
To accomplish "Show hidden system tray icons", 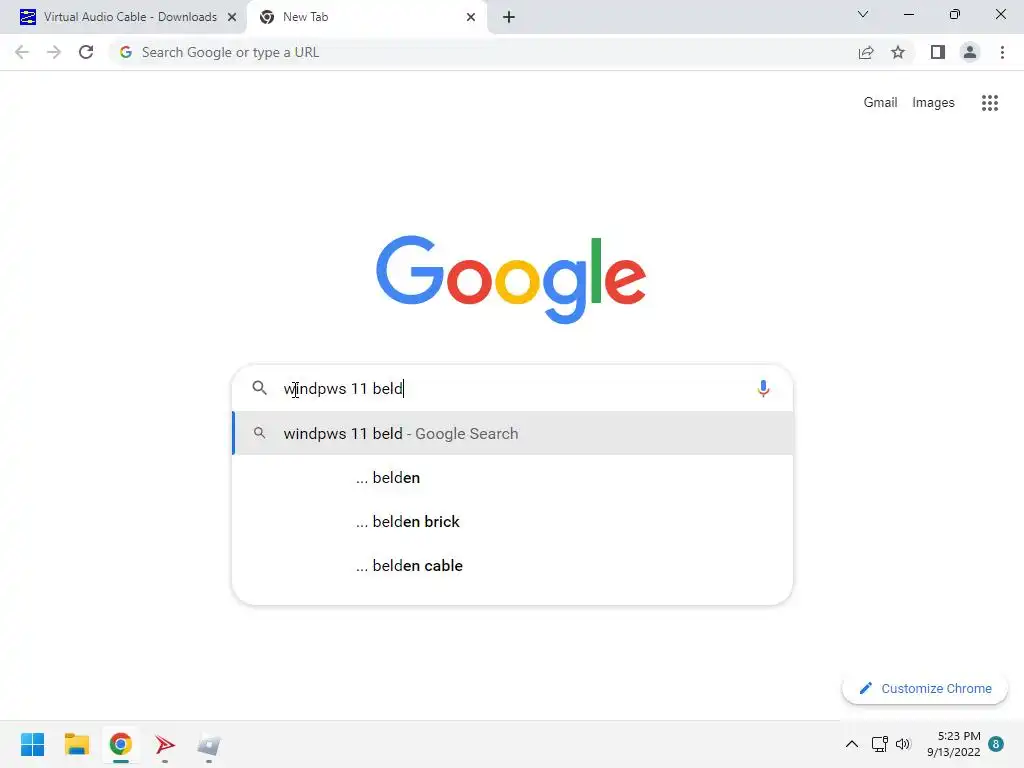I will (852, 744).
